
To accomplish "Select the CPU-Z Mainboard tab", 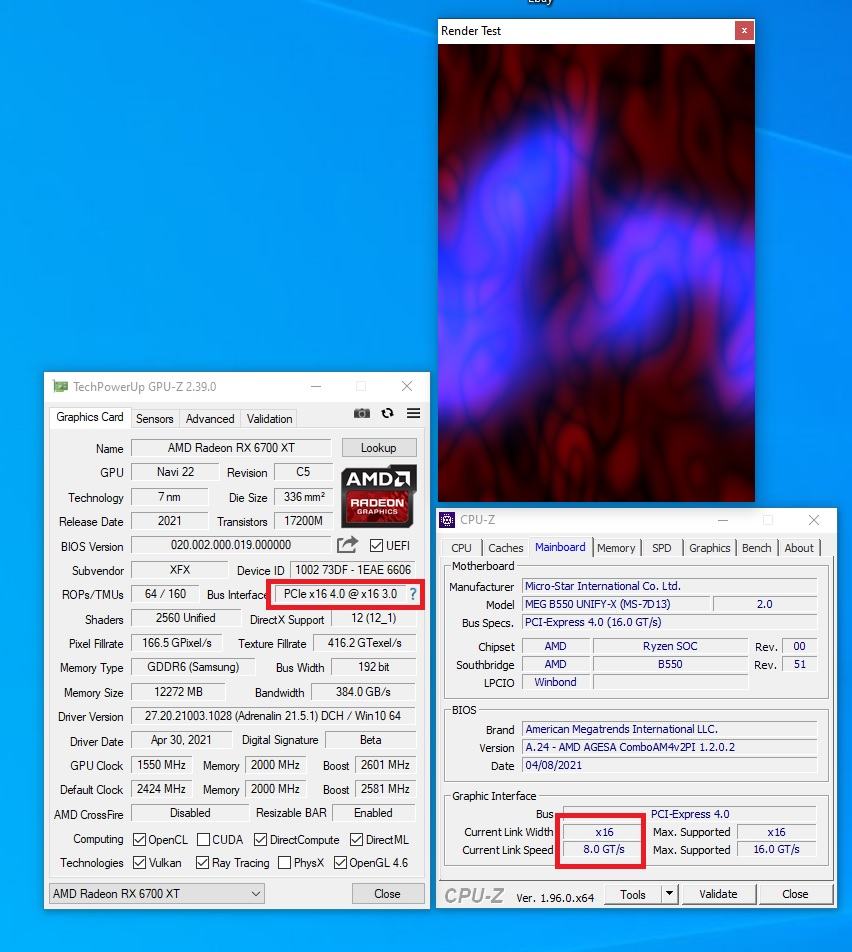I will (560, 547).
